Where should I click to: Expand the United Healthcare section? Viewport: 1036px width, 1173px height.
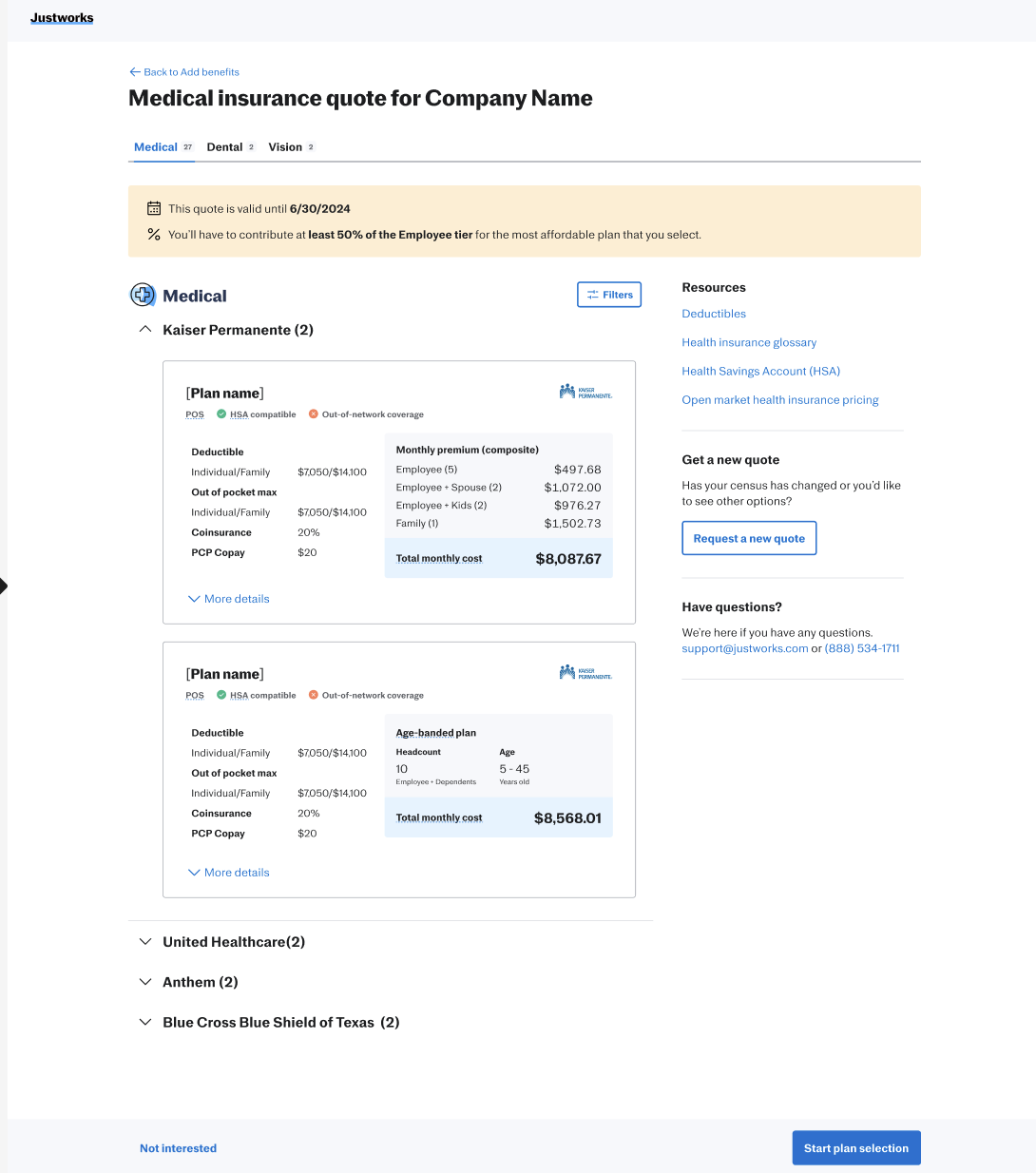pyautogui.click(x=145, y=942)
